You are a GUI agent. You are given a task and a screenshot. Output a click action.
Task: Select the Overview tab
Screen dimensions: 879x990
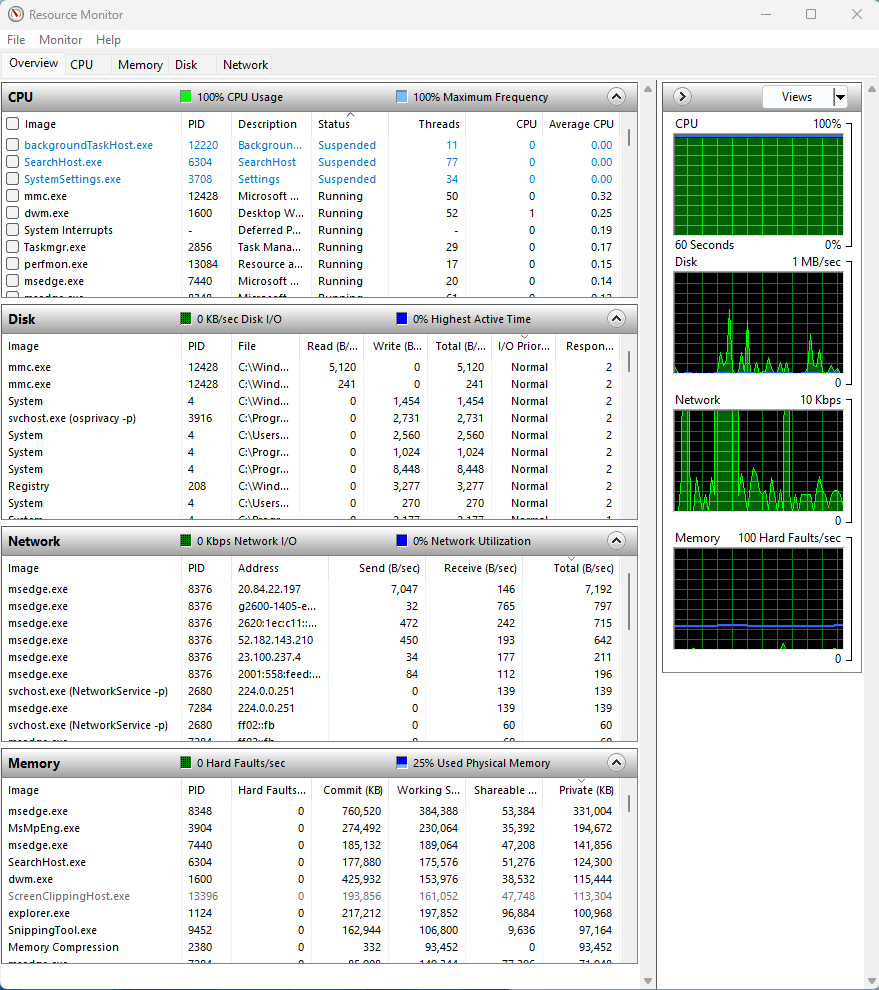33,63
